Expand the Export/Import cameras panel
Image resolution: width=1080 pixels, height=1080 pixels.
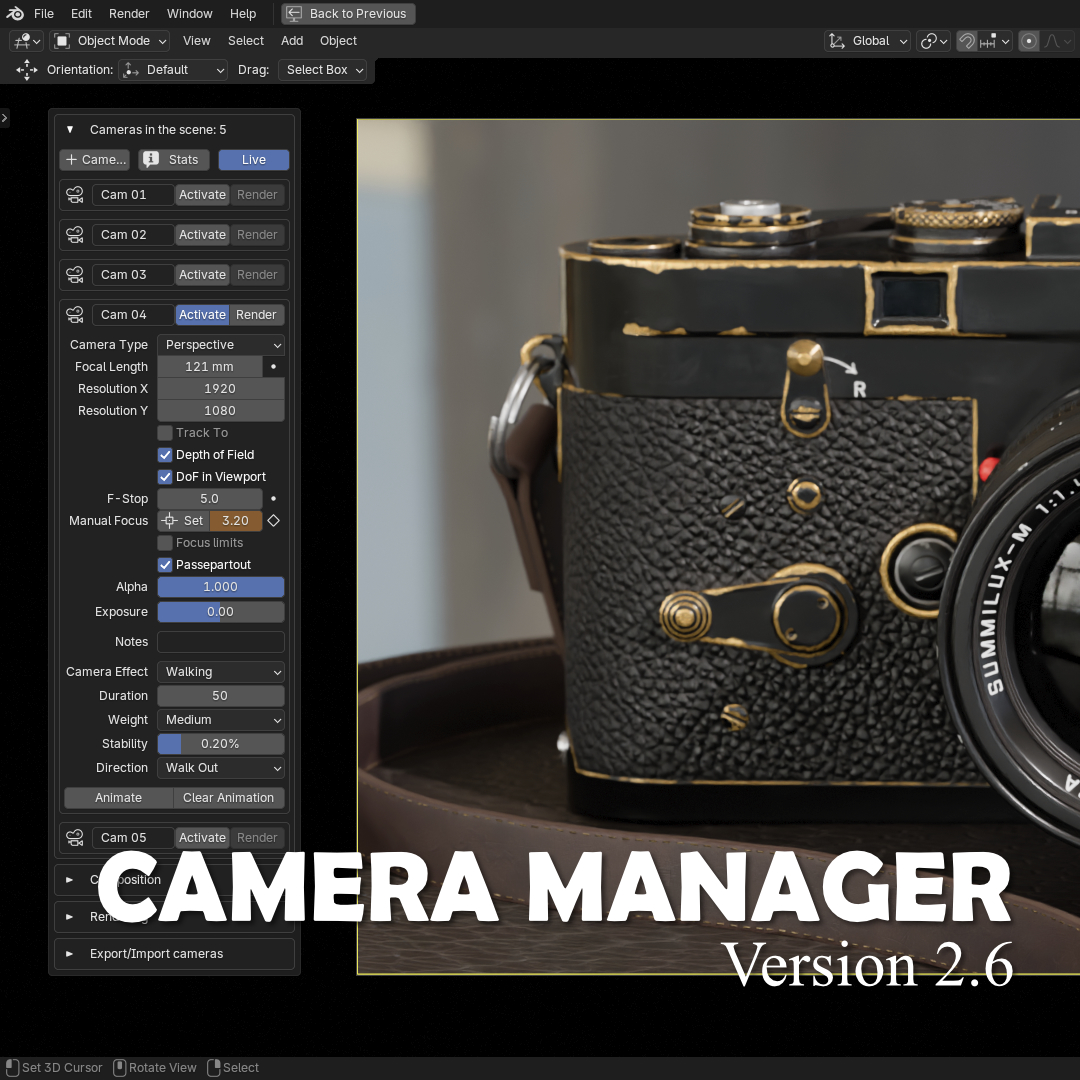pos(156,954)
